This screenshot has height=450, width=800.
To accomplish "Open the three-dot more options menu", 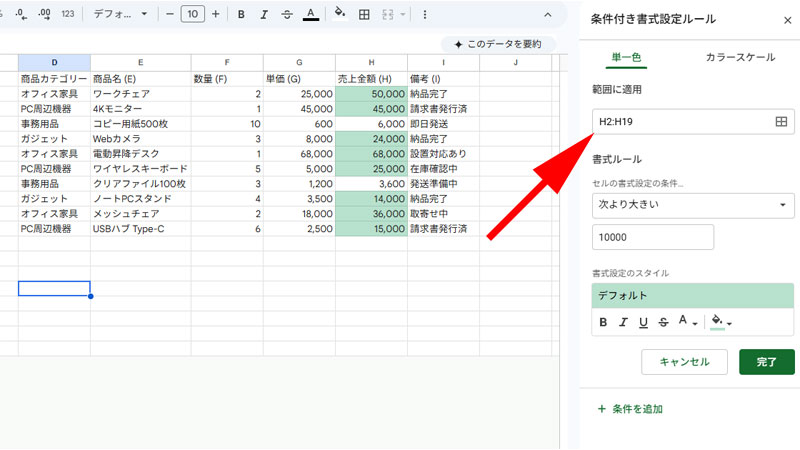I will tap(424, 15).
